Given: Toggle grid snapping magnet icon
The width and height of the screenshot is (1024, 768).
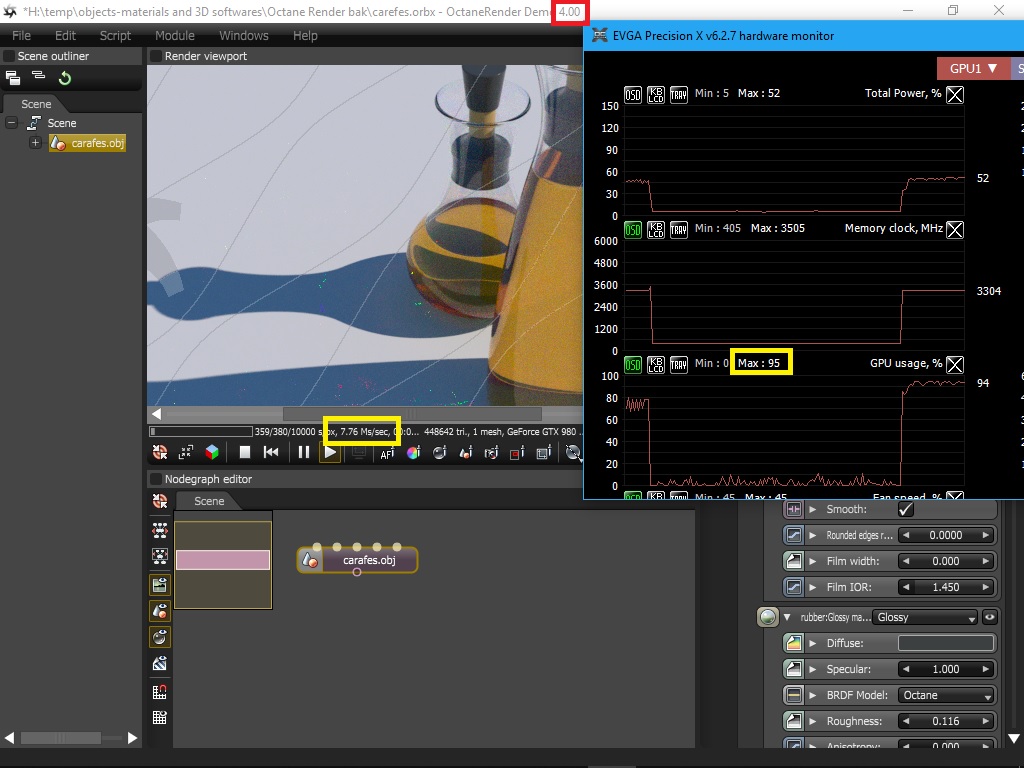Looking at the screenshot, I should [x=160, y=692].
